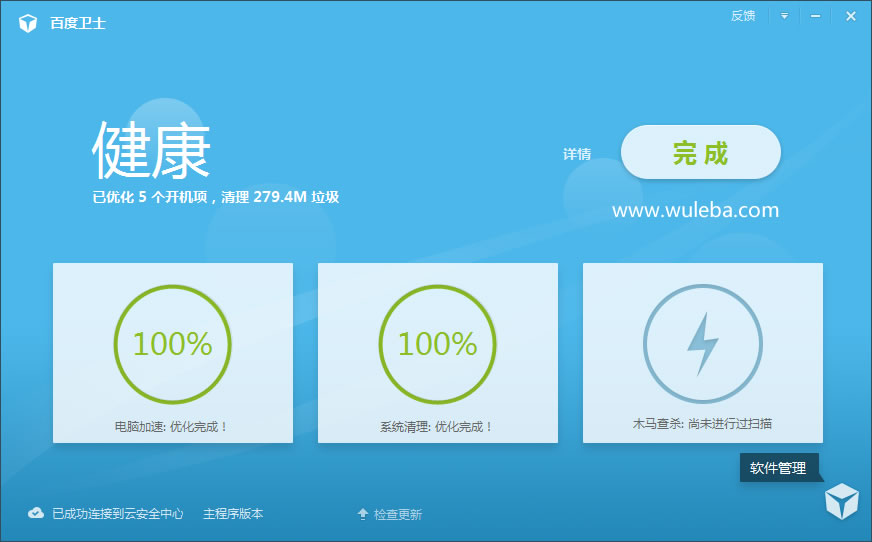872x542 pixels.
Task: Click the 系统清理 100% progress circle
Action: (438, 344)
